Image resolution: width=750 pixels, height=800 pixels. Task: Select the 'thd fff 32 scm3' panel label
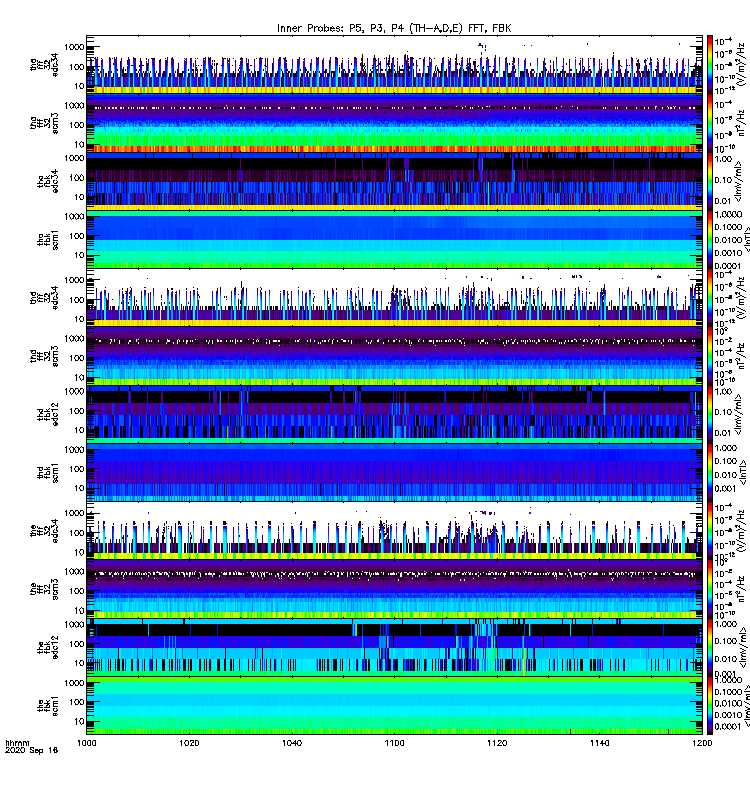tap(44, 356)
